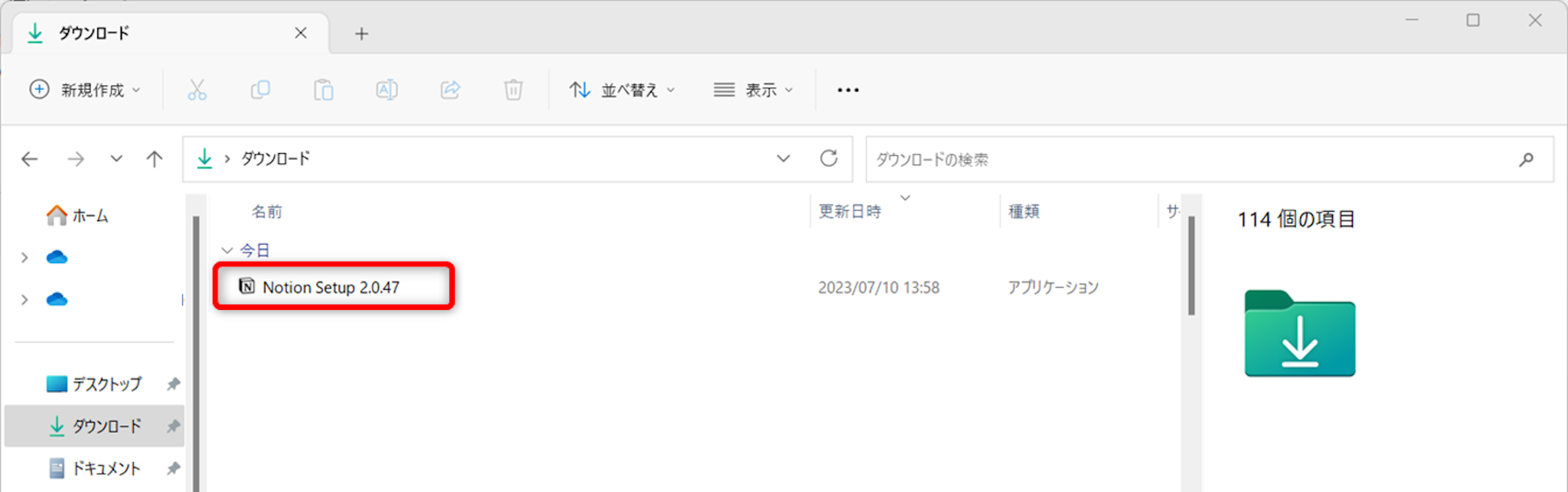Viewport: 1568px width, 492px height.
Task: Click the navigation pane scrollbar
Action: click(196, 352)
